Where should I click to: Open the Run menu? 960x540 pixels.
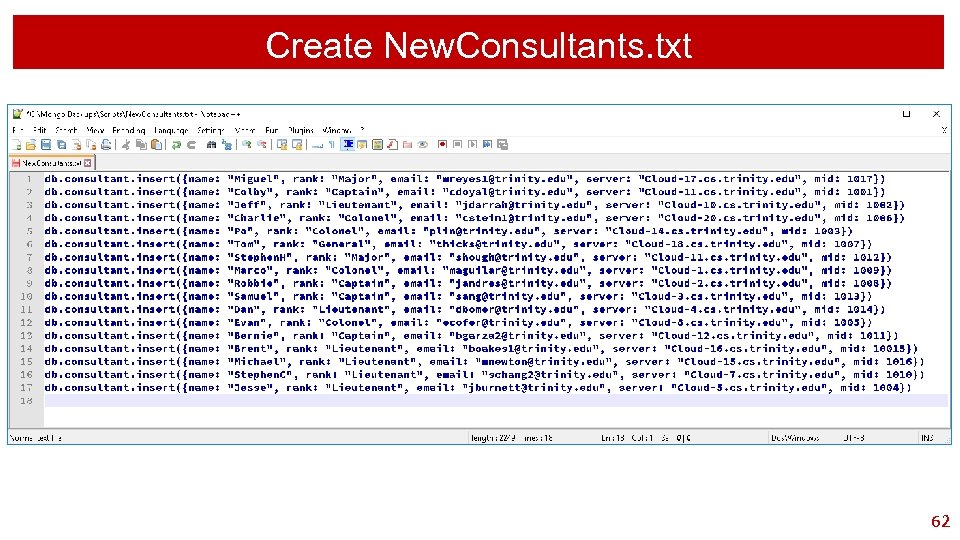pyautogui.click(x=271, y=130)
